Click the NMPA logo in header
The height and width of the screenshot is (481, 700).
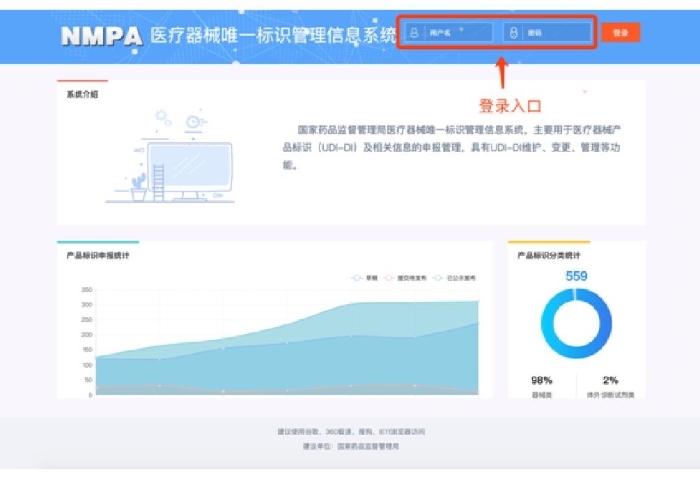[101, 36]
